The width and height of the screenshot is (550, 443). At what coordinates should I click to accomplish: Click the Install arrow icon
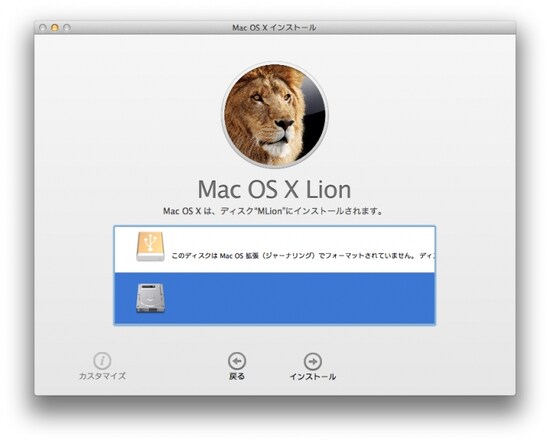pyautogui.click(x=312, y=361)
